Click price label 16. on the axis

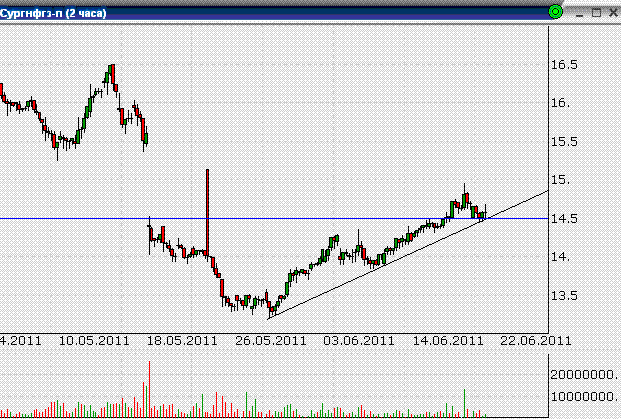[560, 103]
